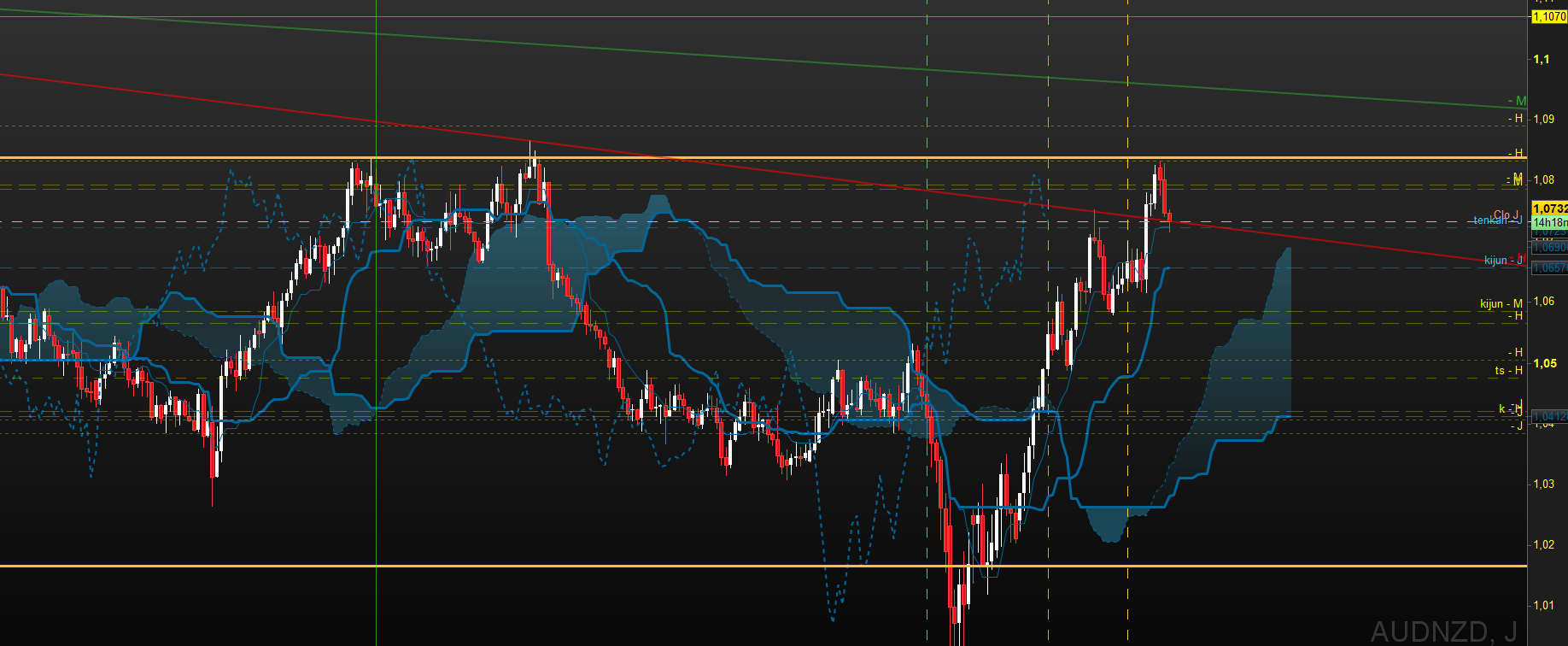
Task: Click the blue 1,0657 price tag
Action: pos(1549,267)
